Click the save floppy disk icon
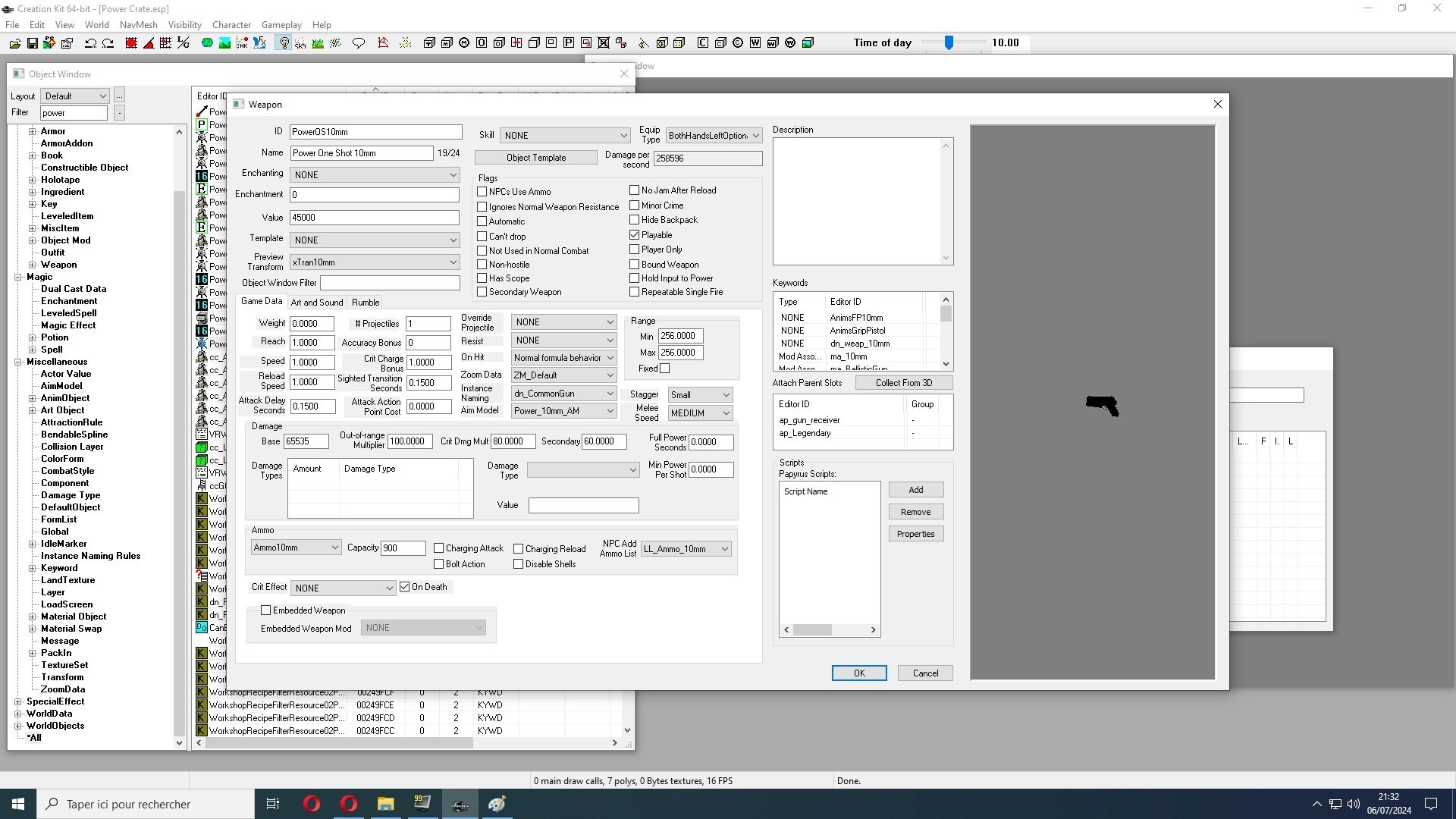 tap(32, 43)
